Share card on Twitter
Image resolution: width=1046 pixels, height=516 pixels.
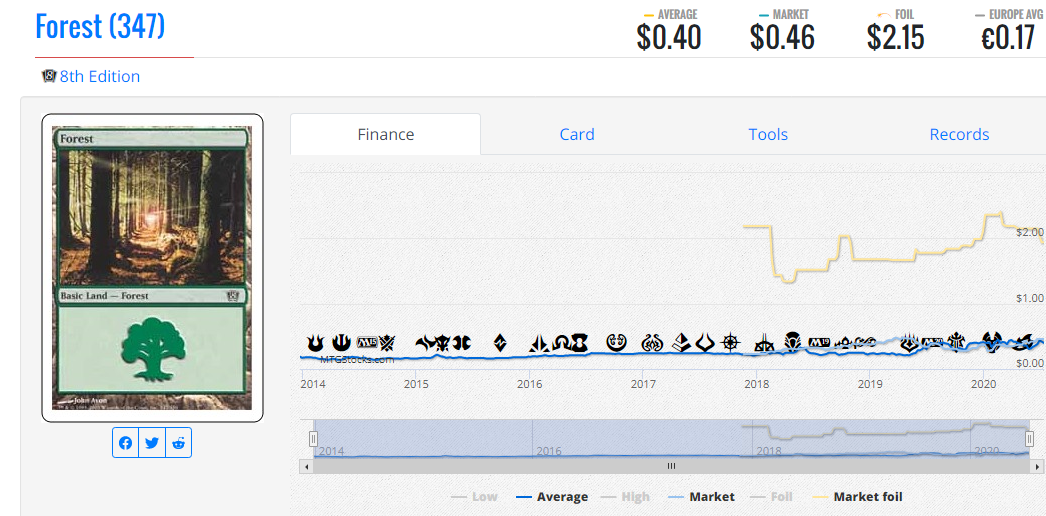click(x=152, y=443)
